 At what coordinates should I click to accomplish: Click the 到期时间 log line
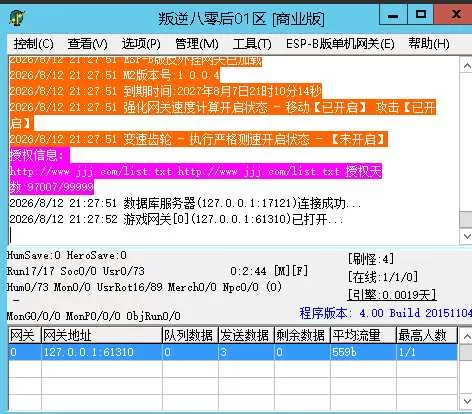click(x=166, y=91)
